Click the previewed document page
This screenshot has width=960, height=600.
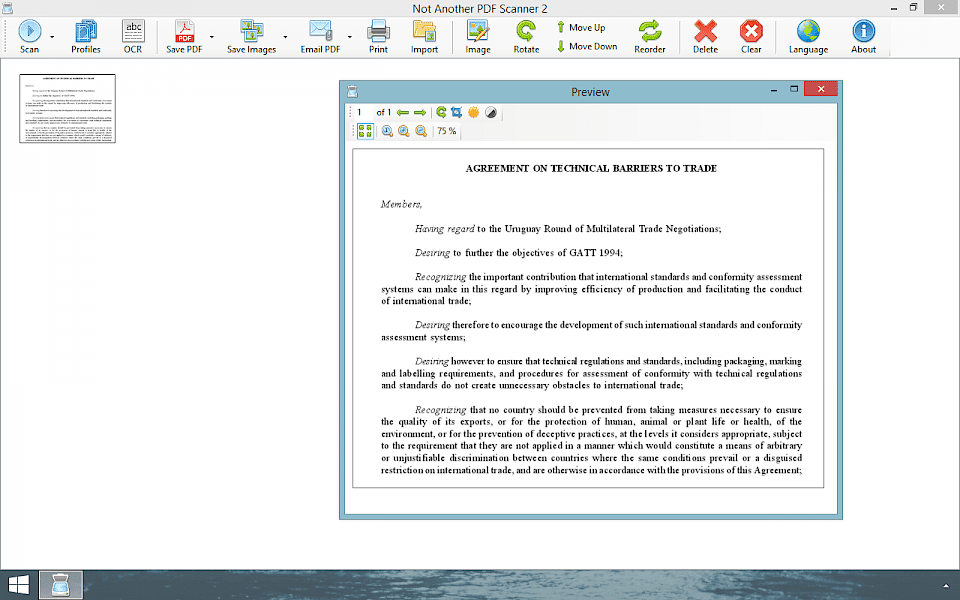point(588,318)
